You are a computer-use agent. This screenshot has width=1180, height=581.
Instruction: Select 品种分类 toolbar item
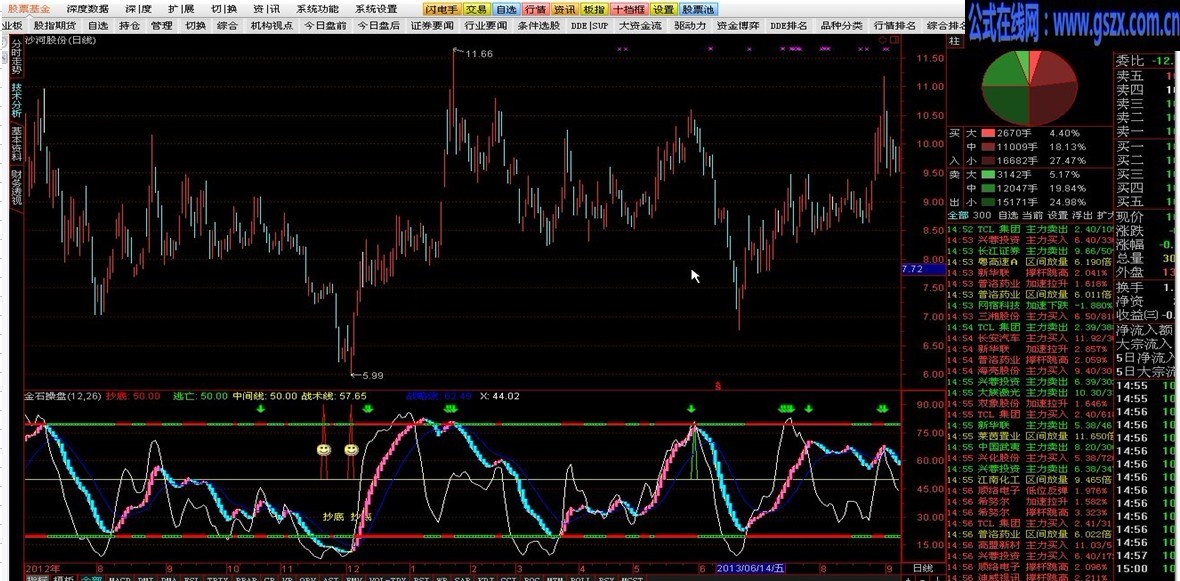841,26
